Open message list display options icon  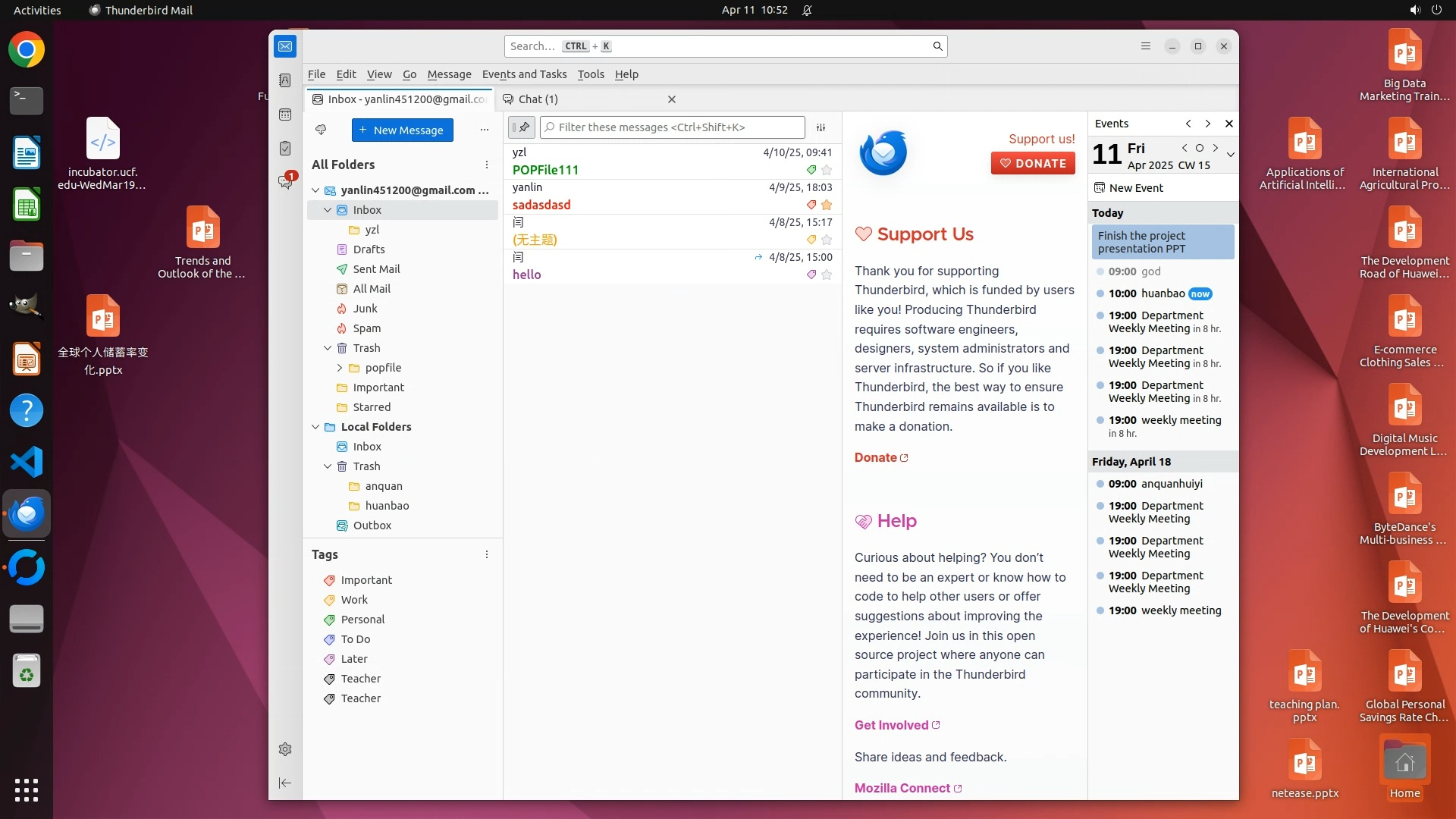pos(821,127)
